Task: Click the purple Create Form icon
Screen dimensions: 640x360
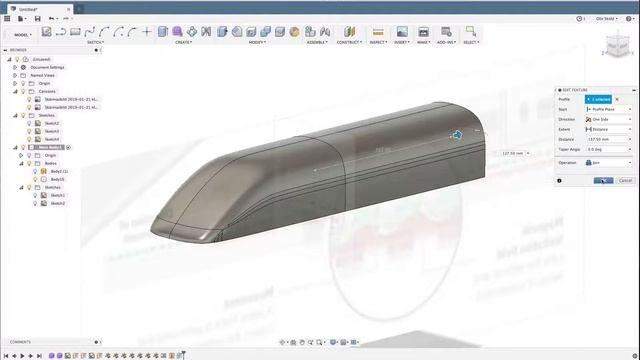Action: tap(177, 32)
